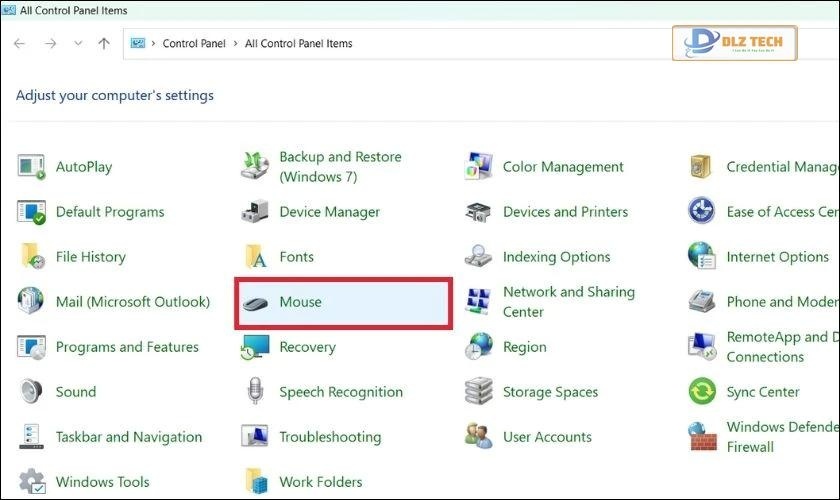Open the Region globe-clock icon
The width and height of the screenshot is (840, 500).
coord(478,346)
